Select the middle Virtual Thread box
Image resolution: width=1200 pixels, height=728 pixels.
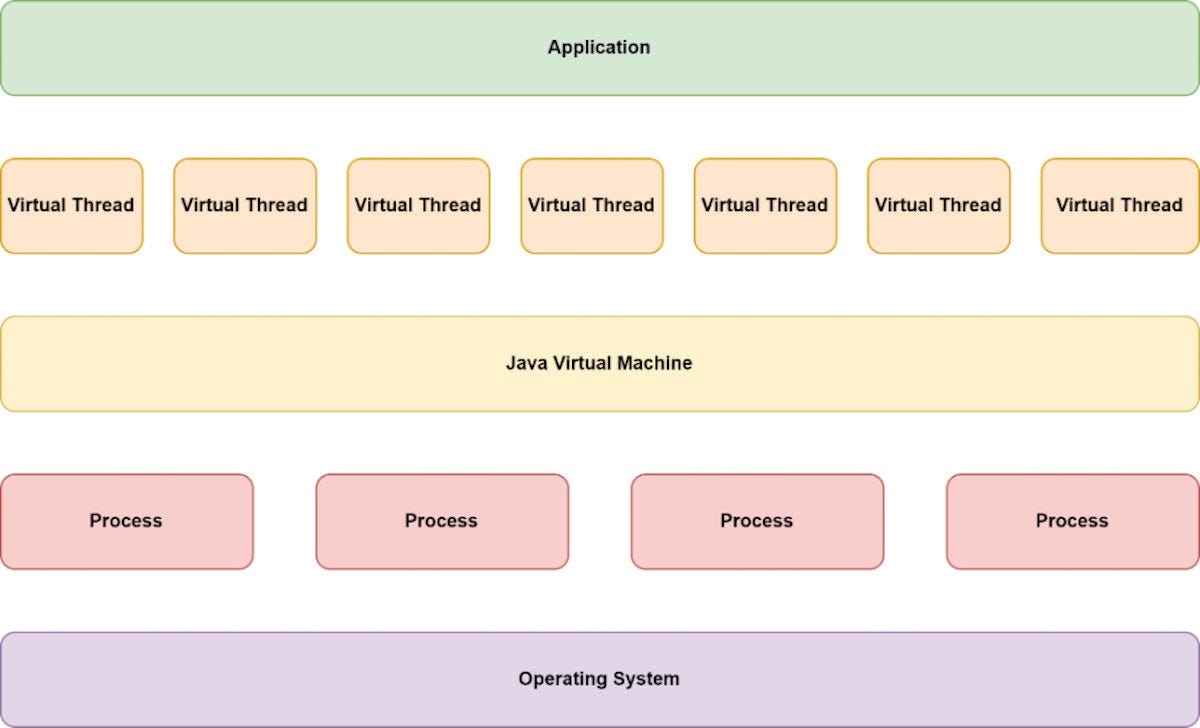click(591, 205)
